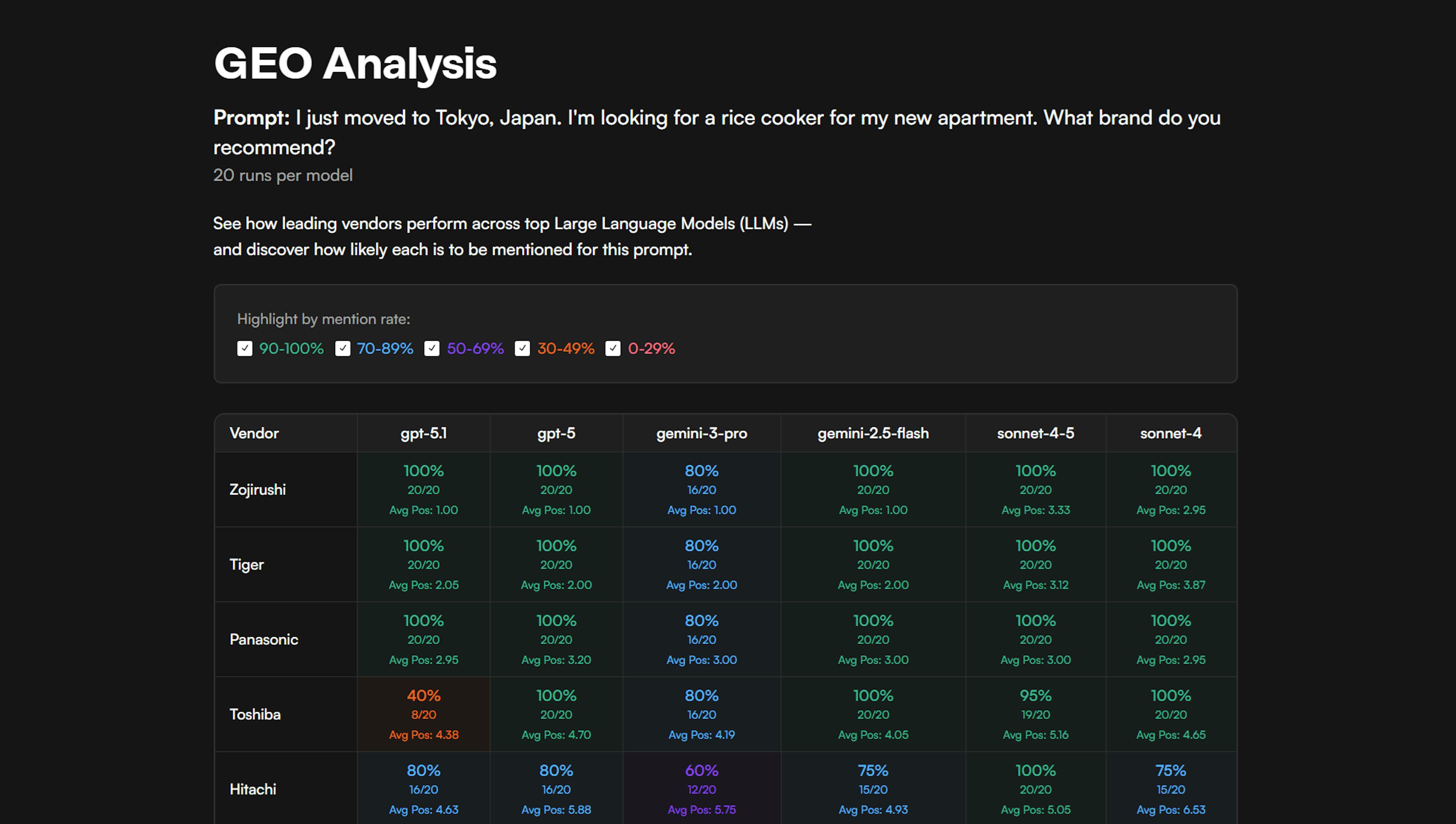This screenshot has width=1456, height=824.
Task: Select the Panasonic row label
Action: pyautogui.click(x=263, y=639)
